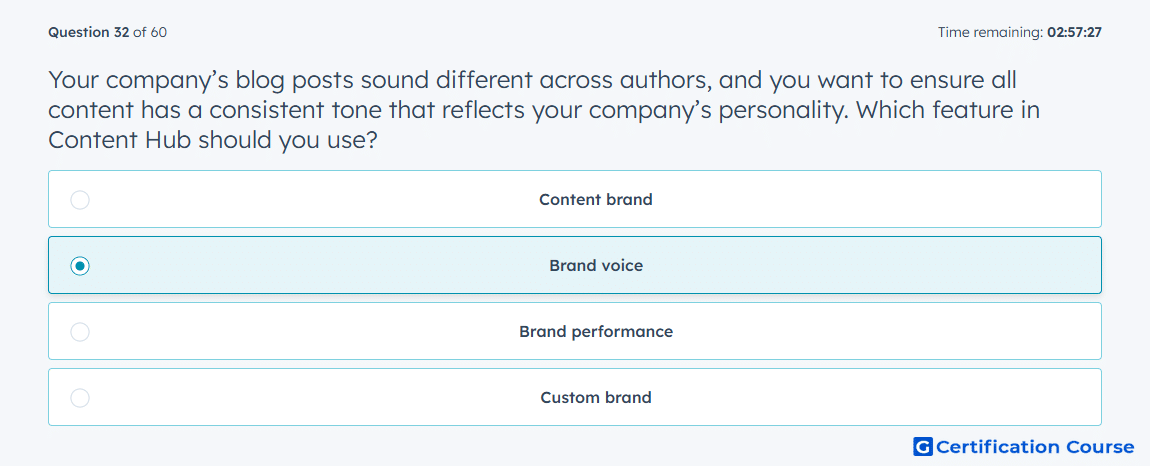Click the 'Content brand' answer label
Viewport: 1150px width, 466px height.
click(x=596, y=200)
